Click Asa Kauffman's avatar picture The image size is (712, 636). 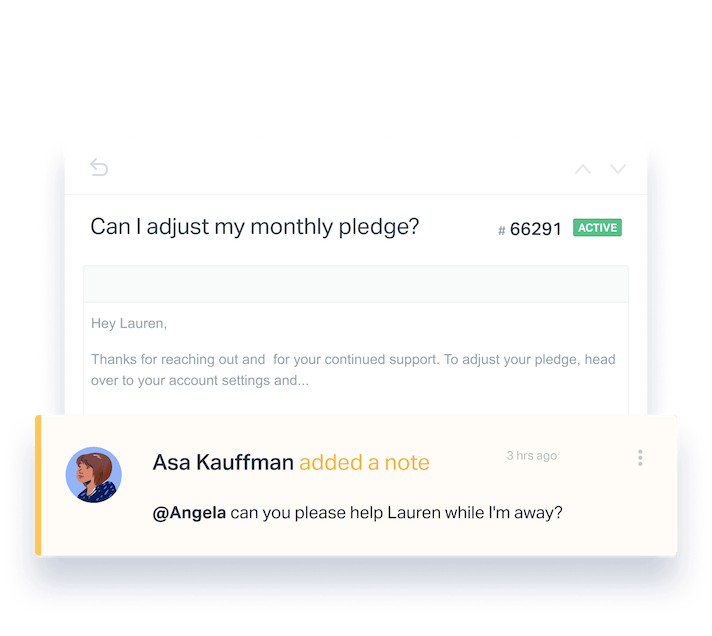94,475
